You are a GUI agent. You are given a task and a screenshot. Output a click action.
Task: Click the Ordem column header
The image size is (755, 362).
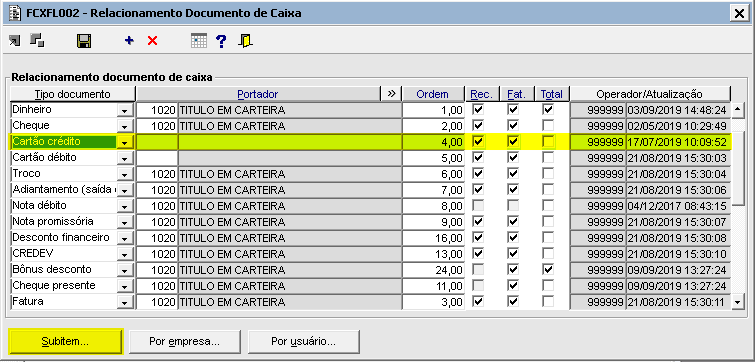pyautogui.click(x=432, y=94)
